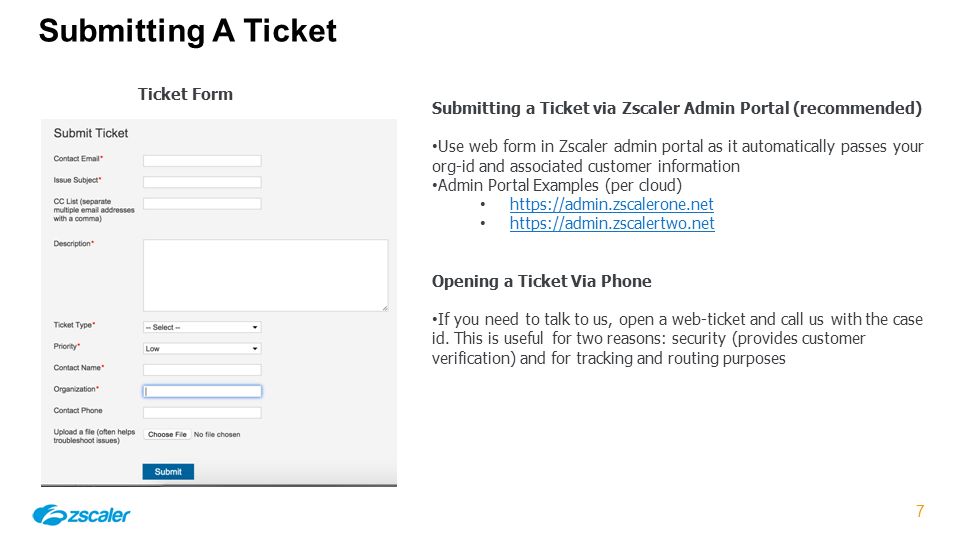Click the Issue Subject input field

tap(202, 182)
